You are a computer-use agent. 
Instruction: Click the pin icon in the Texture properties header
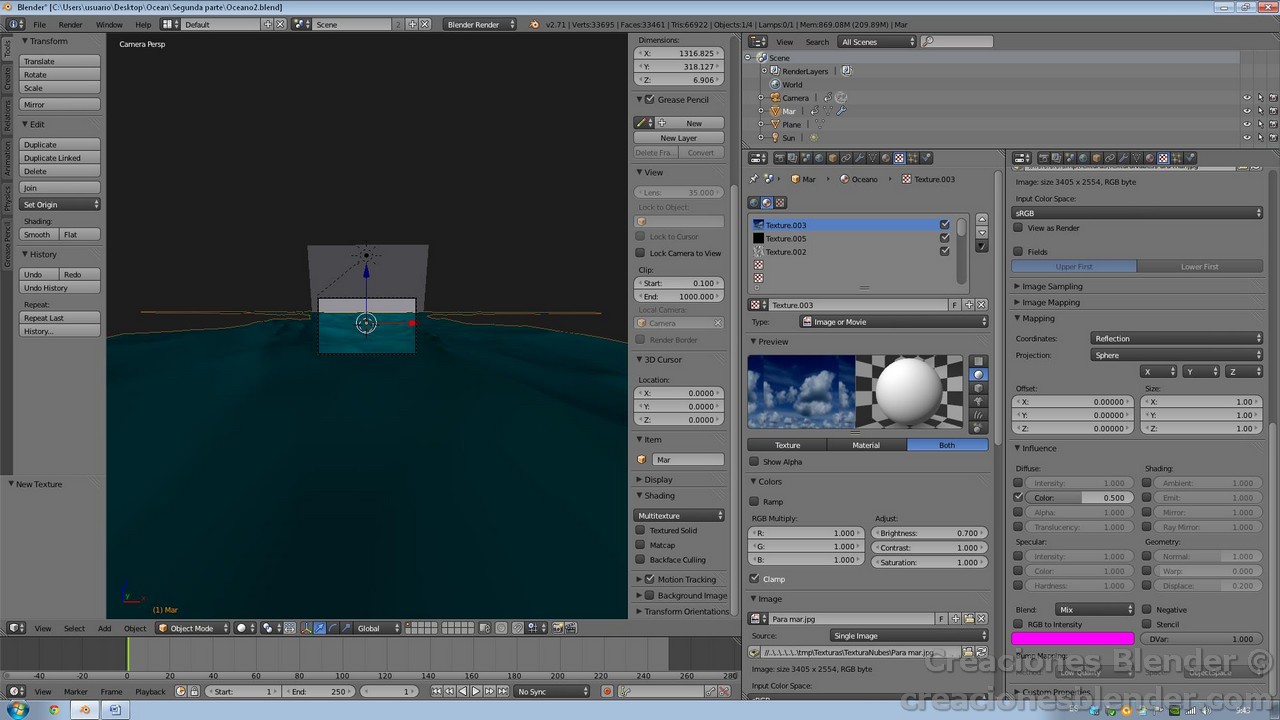752,179
